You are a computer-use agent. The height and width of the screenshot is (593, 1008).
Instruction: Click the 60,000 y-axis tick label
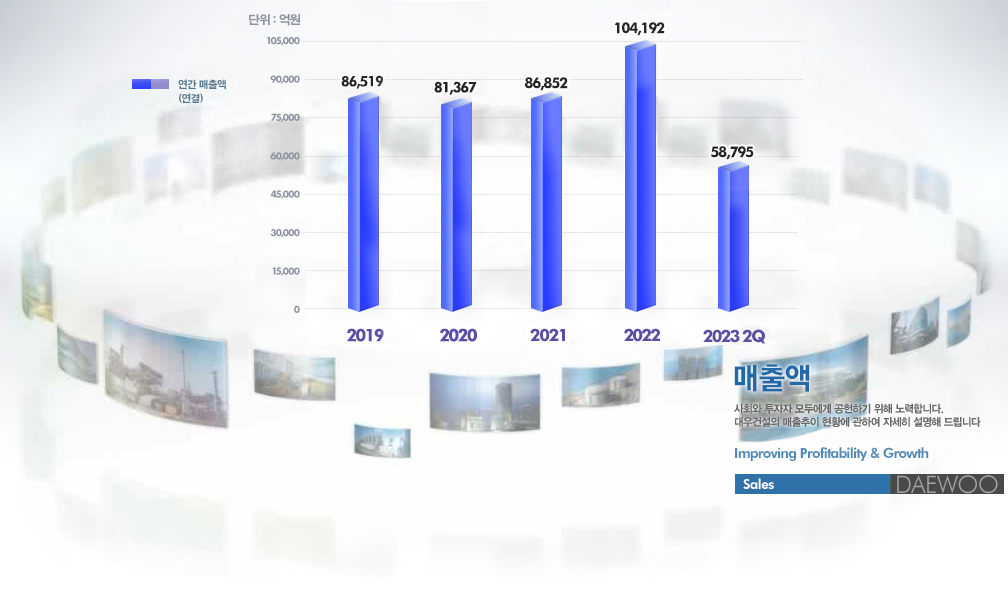(x=285, y=156)
